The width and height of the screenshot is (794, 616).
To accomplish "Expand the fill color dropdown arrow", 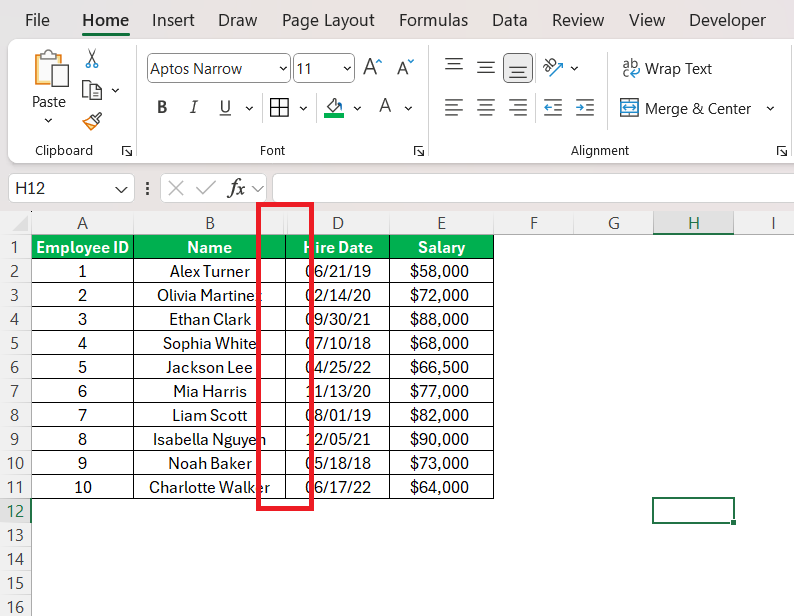I will pyautogui.click(x=358, y=108).
